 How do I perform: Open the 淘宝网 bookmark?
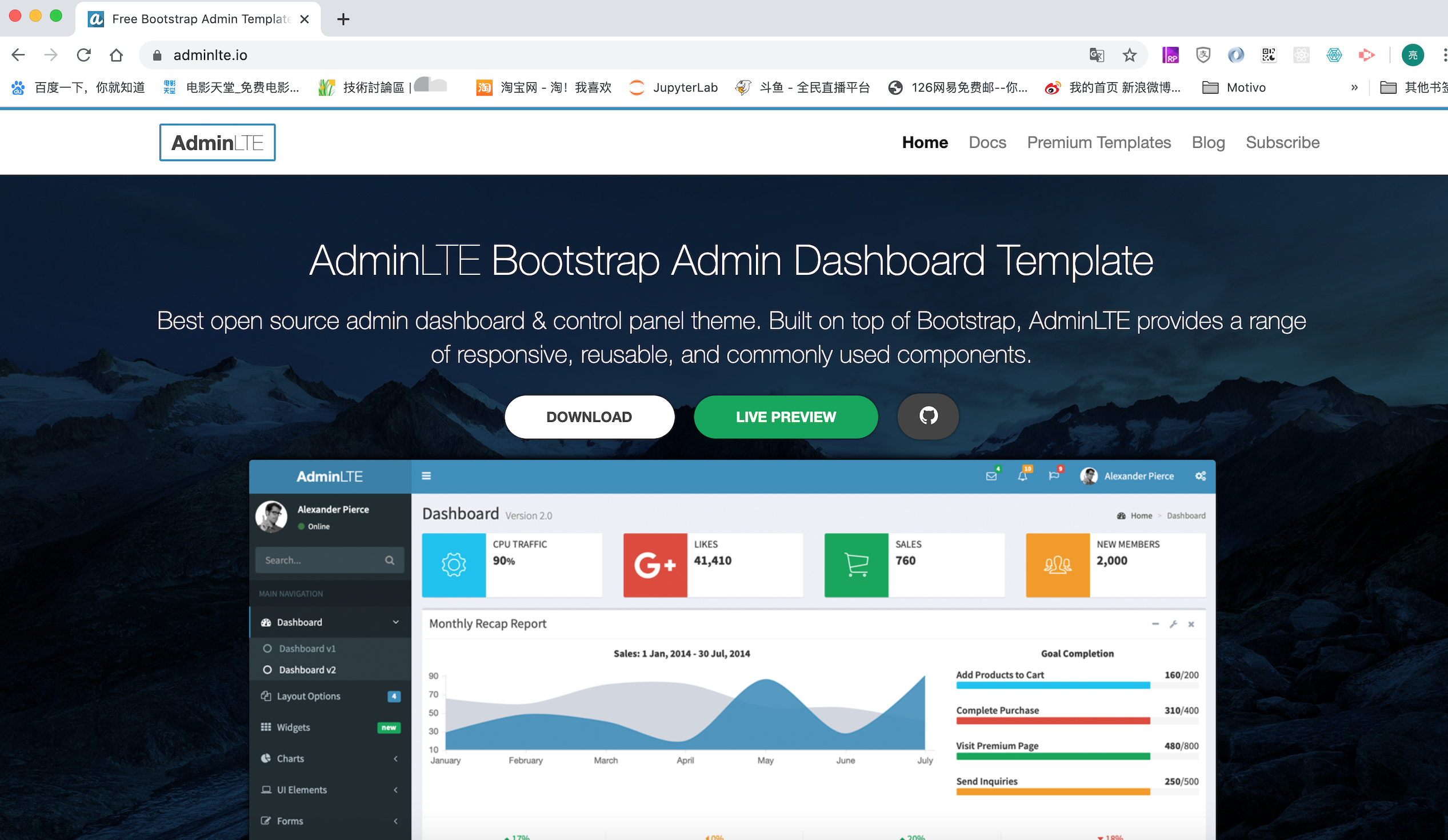pyautogui.click(x=543, y=87)
